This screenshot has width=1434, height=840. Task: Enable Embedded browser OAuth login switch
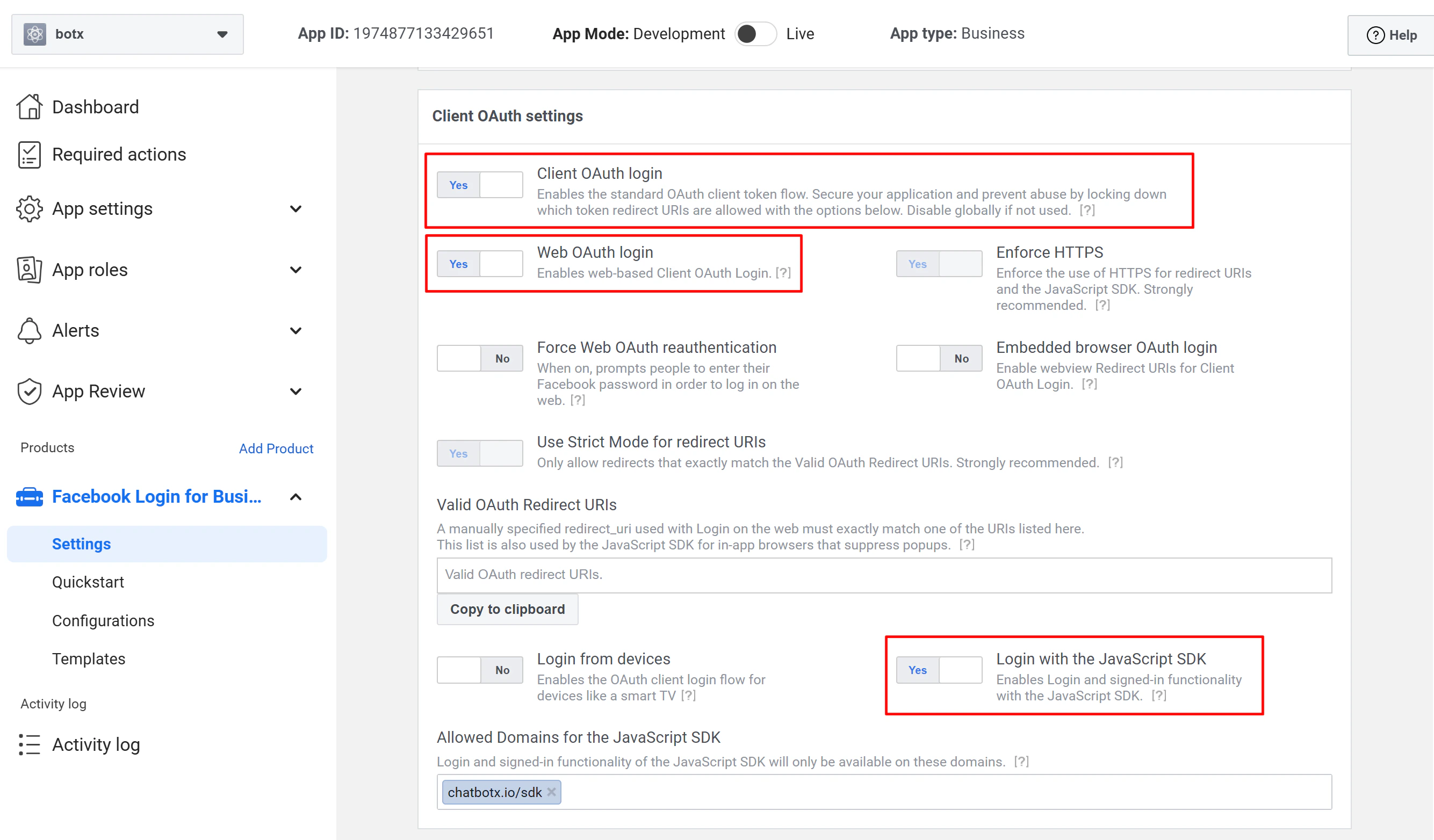tap(939, 358)
